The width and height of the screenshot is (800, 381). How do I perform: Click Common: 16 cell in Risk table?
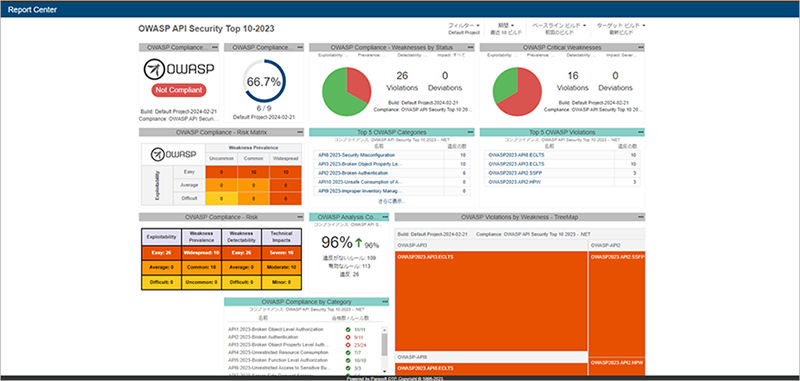201,267
